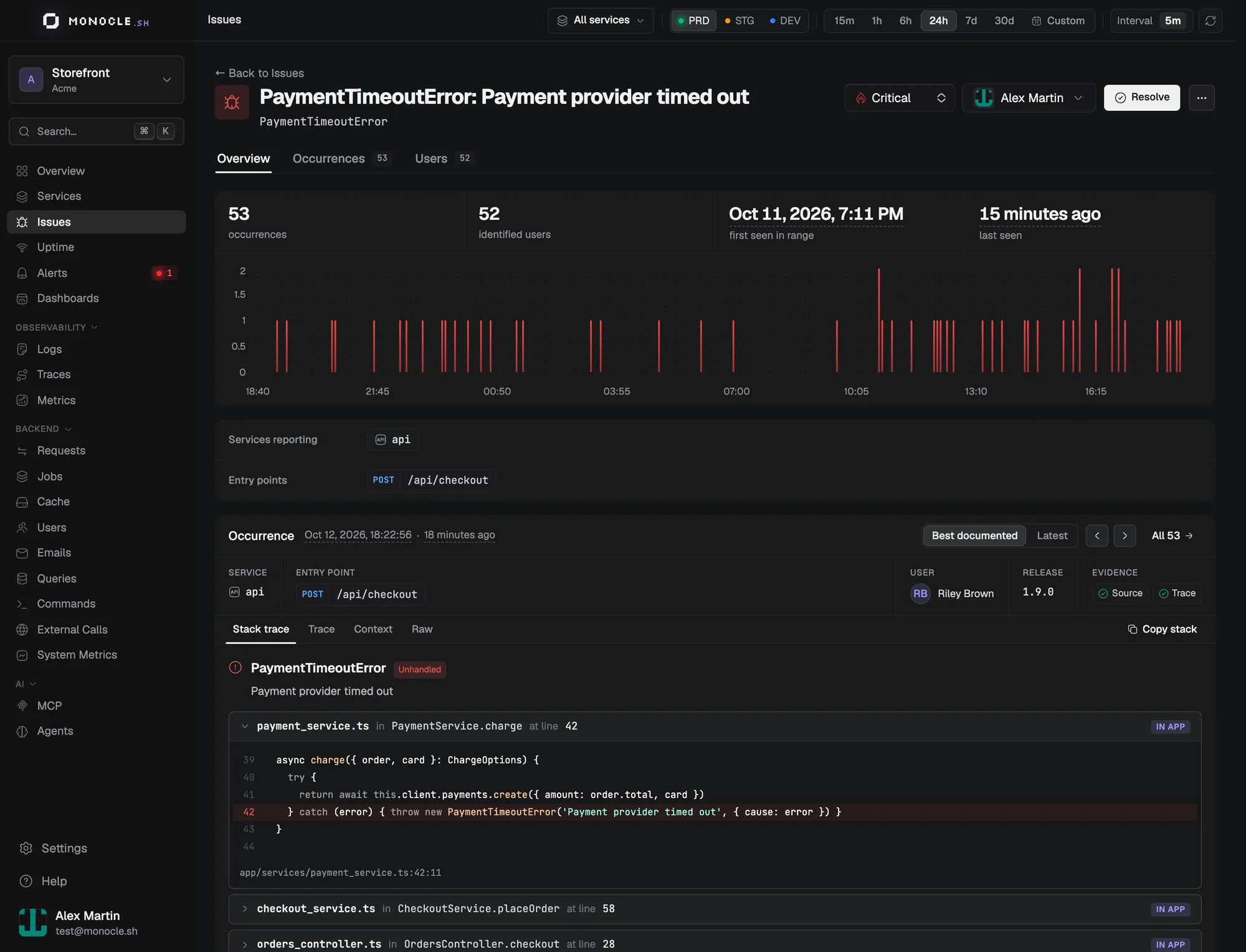This screenshot has width=1246, height=952.
Task: Change the Critical severity dropdown
Action: point(900,98)
